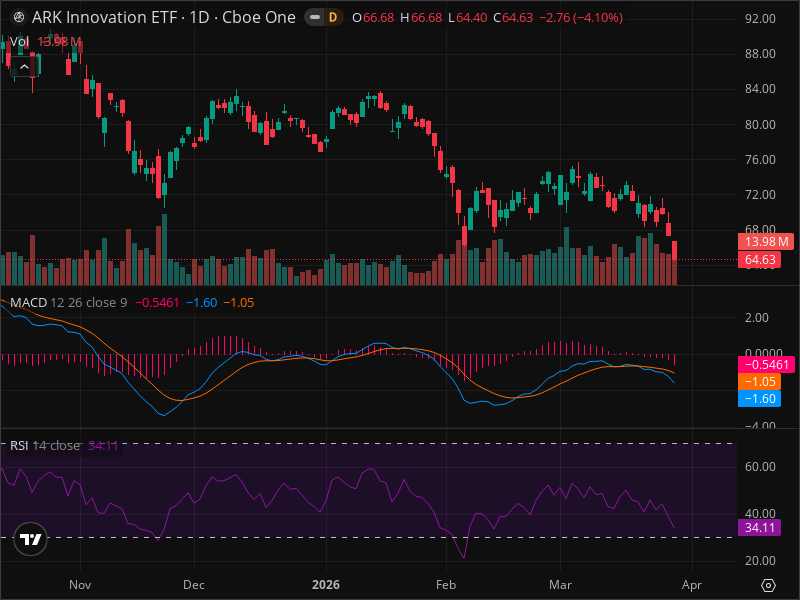This screenshot has height=600, width=800.
Task: Click the 2026 label on time axis
Action: coord(326,585)
